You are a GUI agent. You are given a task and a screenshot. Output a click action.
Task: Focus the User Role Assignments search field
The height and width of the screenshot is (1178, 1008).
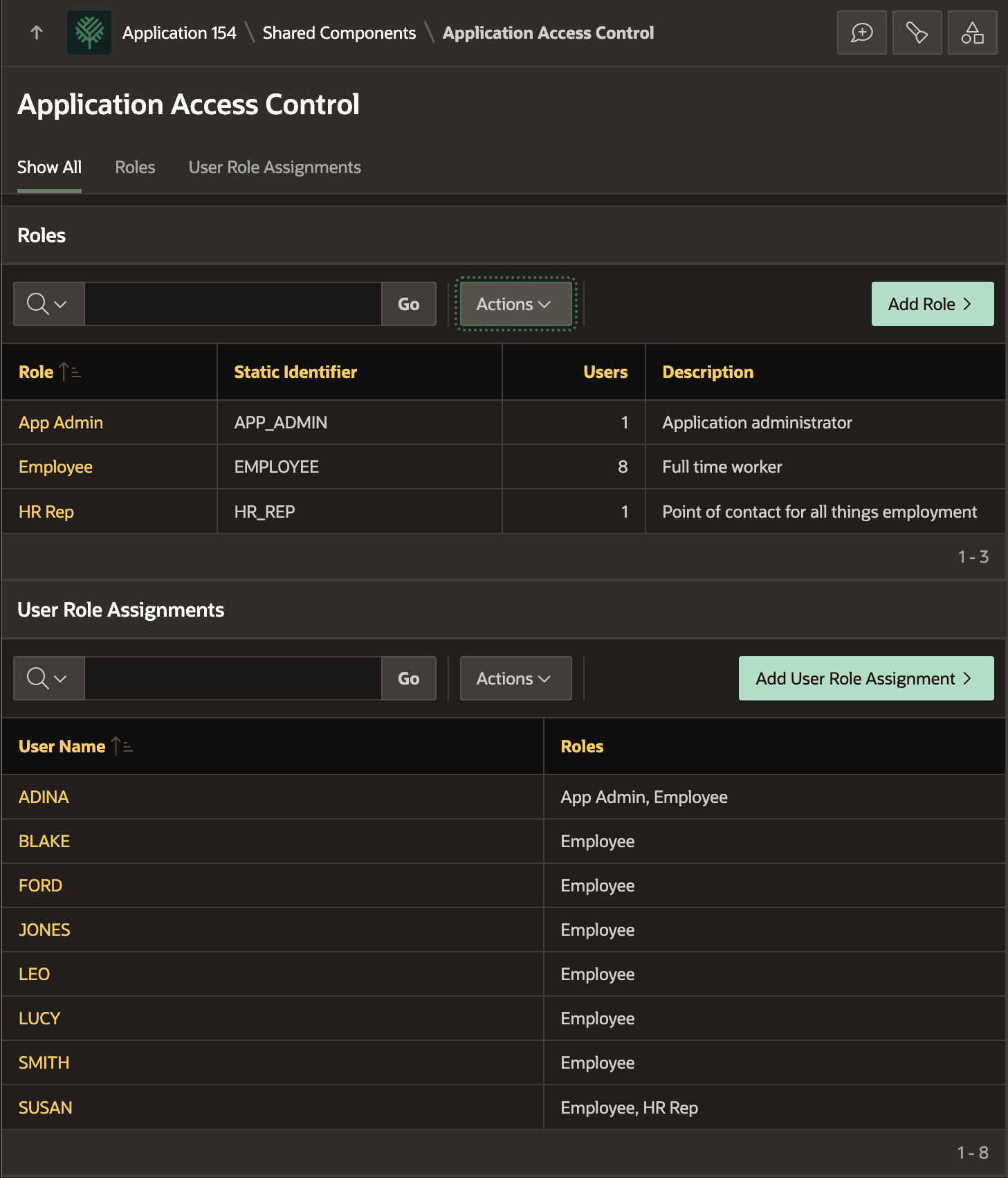point(233,678)
